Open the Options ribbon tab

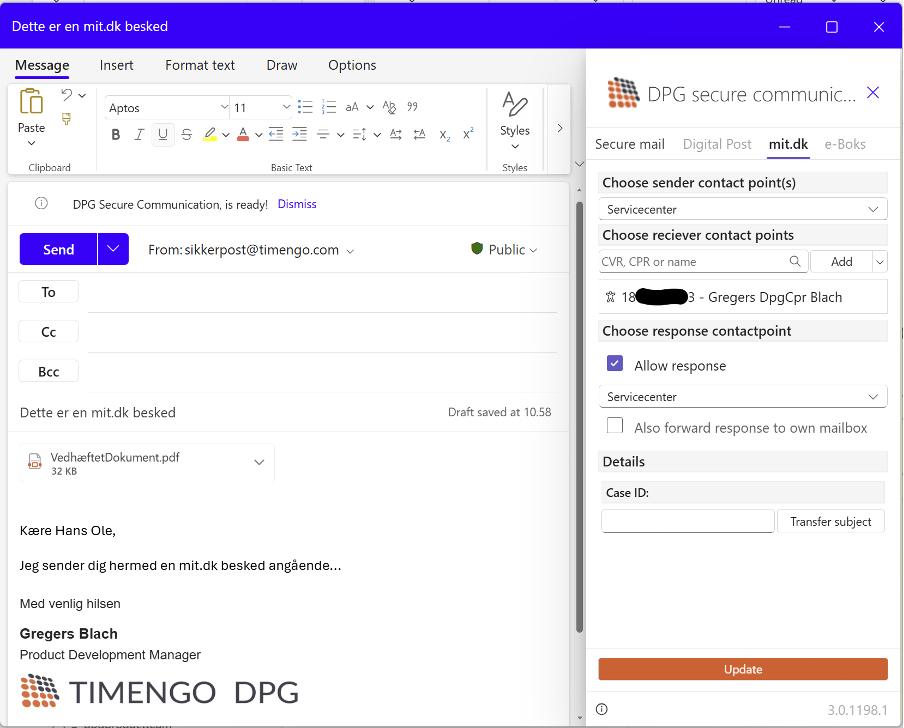tap(352, 65)
